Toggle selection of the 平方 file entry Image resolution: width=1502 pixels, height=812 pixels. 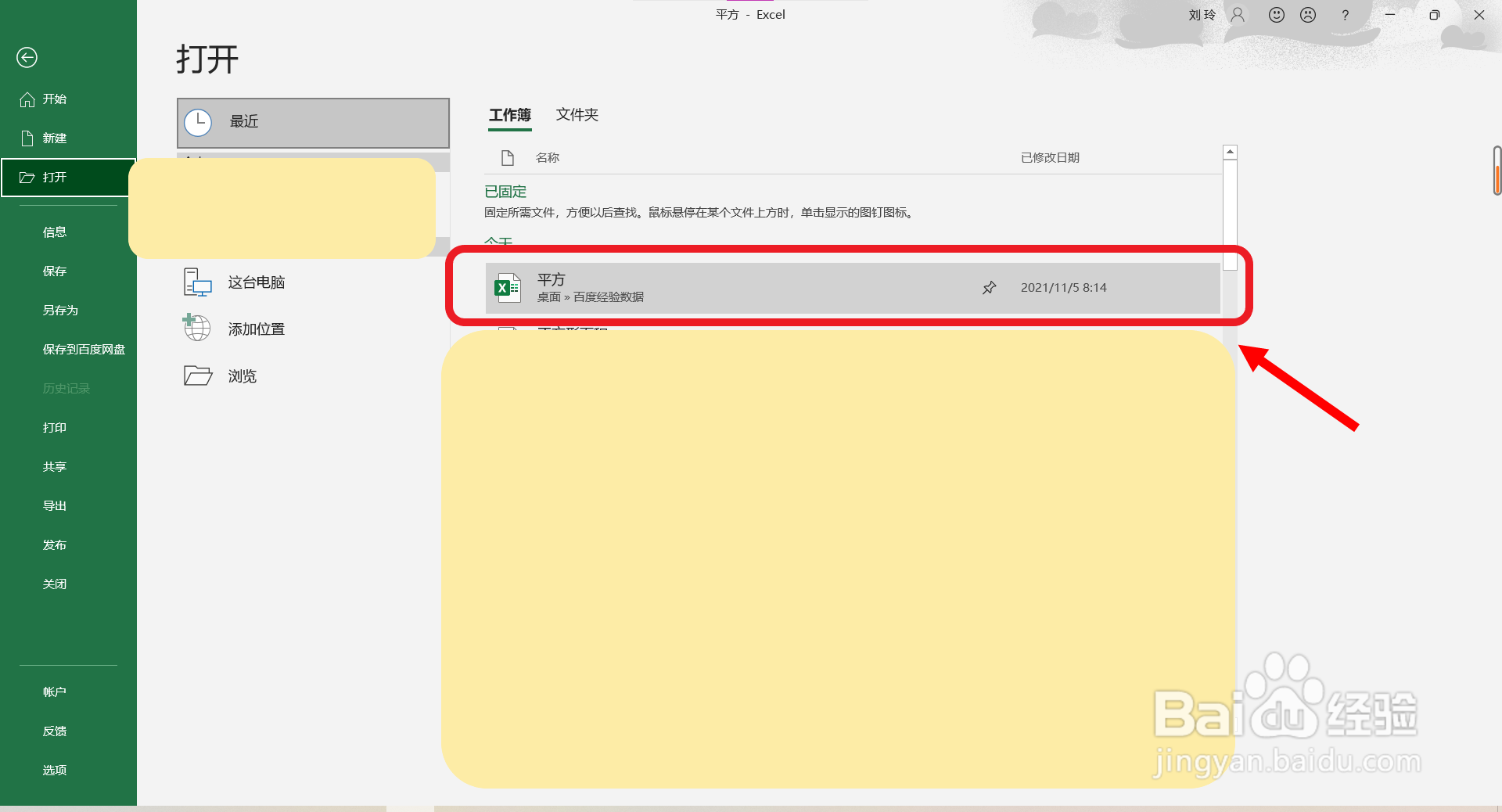704,288
